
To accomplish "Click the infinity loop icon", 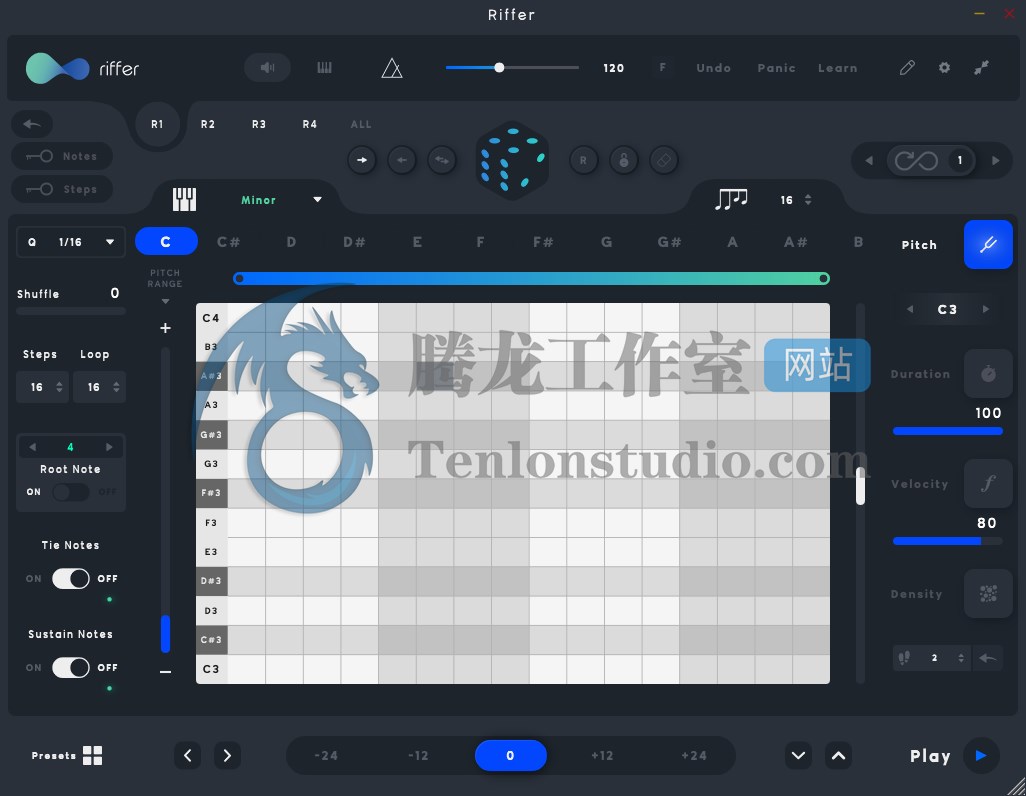I will tap(916, 160).
